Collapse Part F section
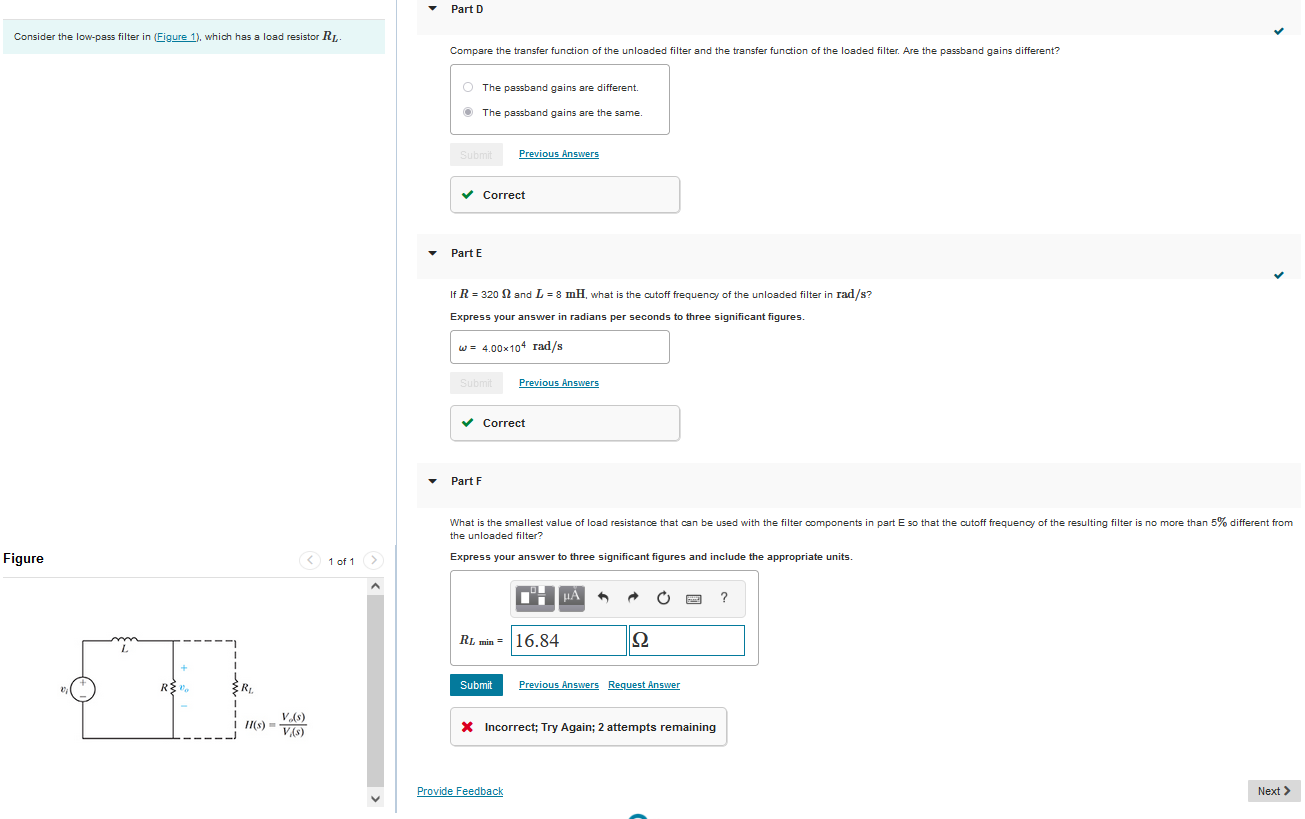 [432, 481]
